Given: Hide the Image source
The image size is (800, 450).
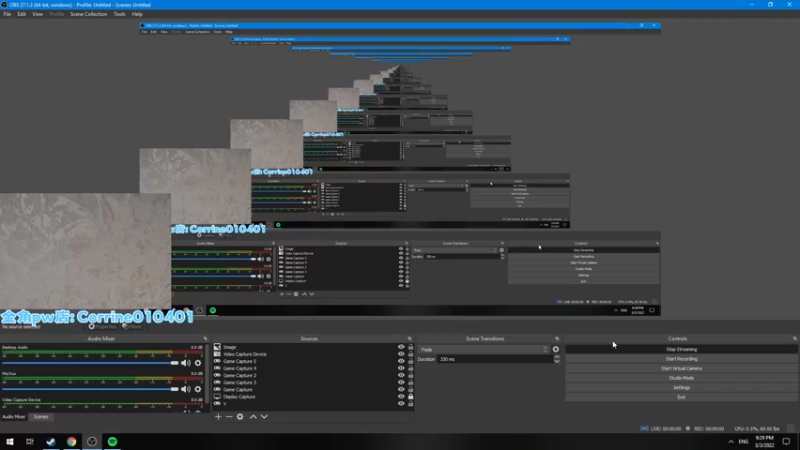Looking at the screenshot, I should coord(401,347).
